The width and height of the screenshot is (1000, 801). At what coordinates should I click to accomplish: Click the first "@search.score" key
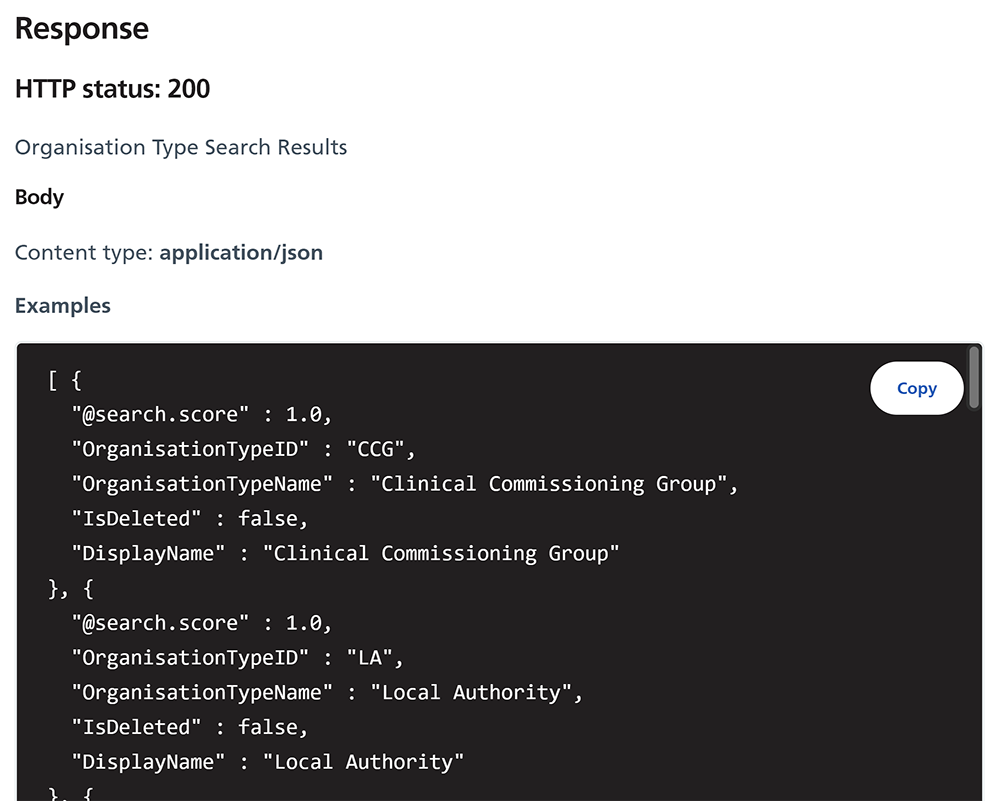pos(161,414)
